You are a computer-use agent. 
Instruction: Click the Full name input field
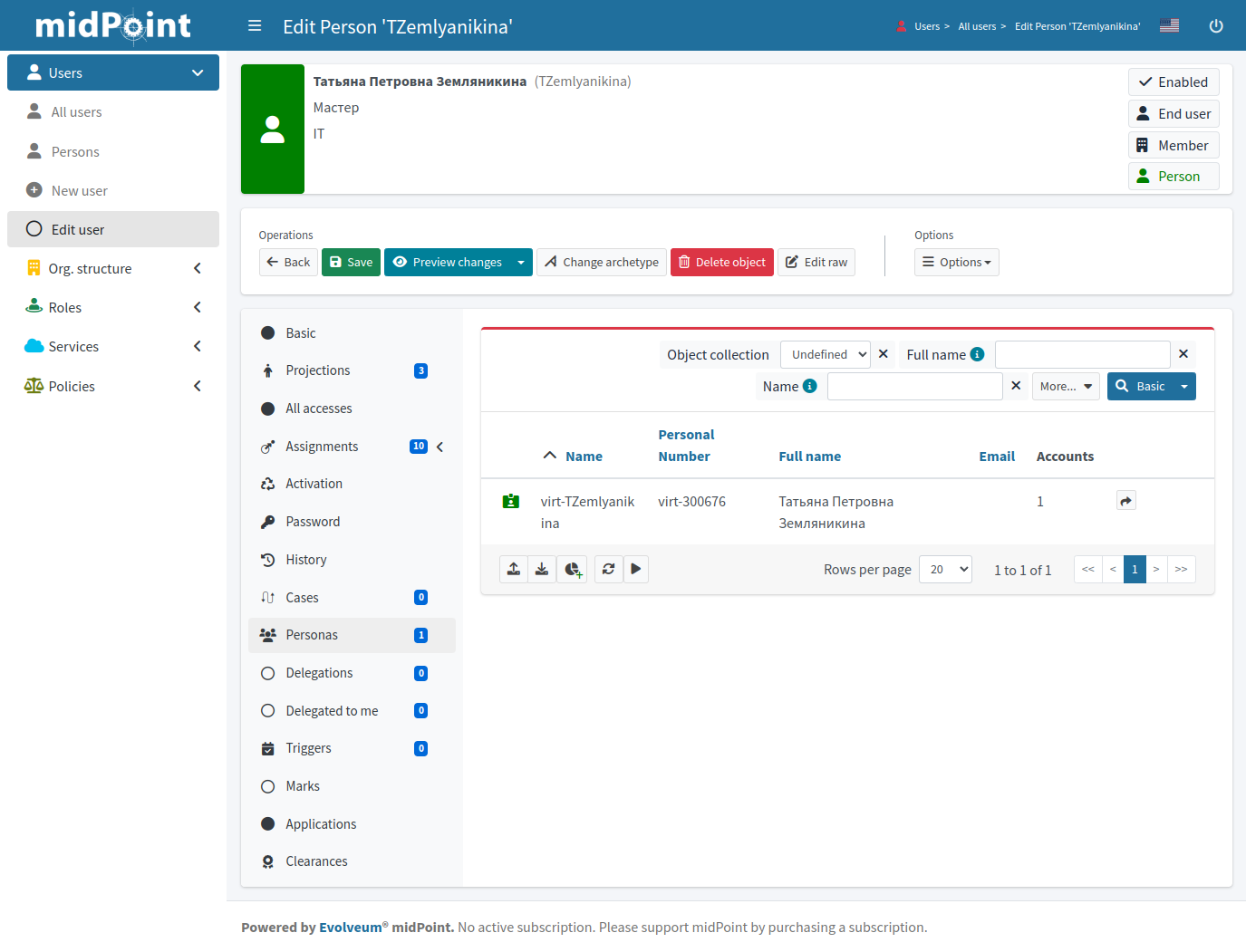(x=1082, y=354)
